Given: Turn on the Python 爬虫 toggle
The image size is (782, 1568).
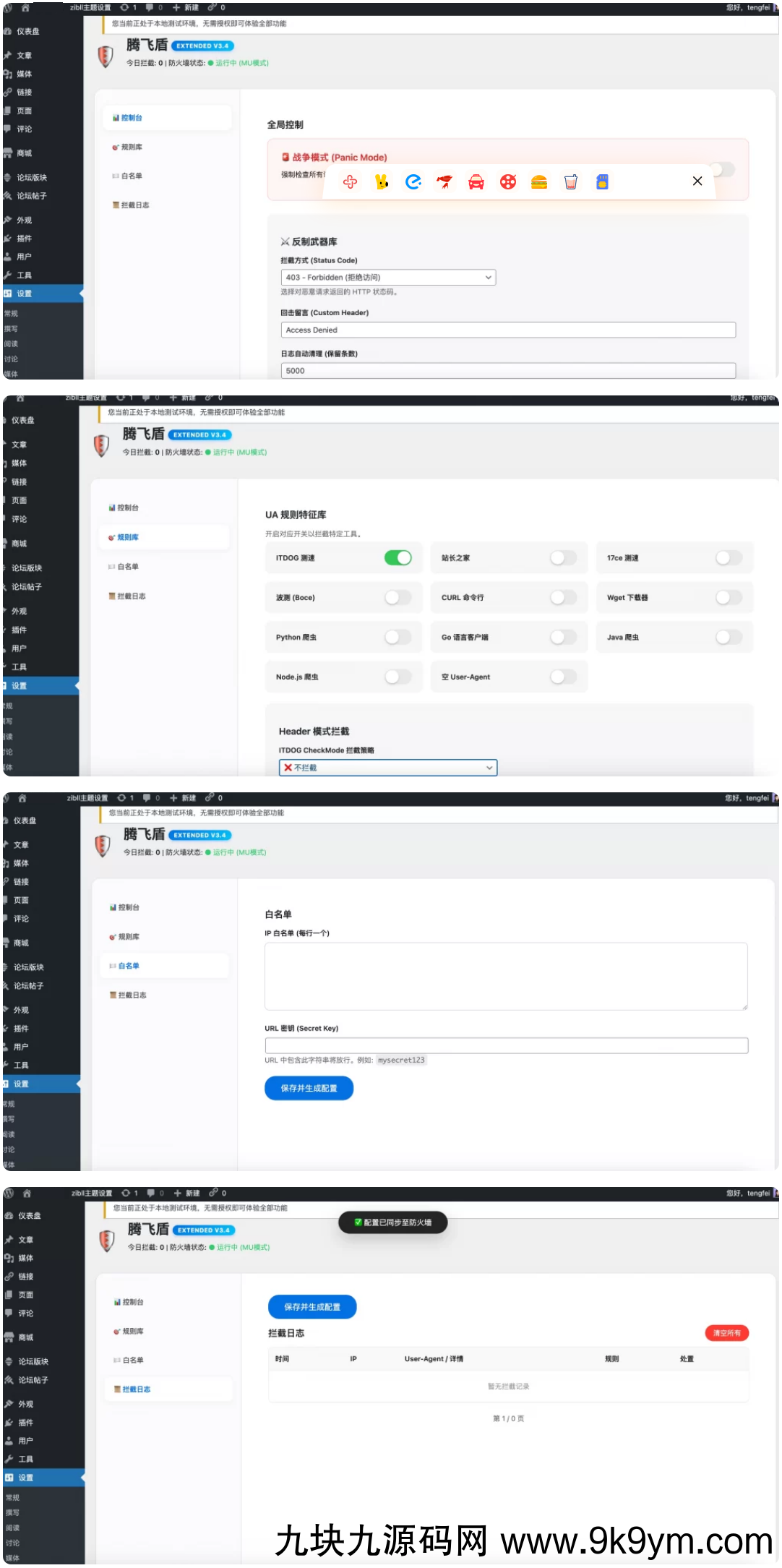Looking at the screenshot, I should tap(398, 638).
